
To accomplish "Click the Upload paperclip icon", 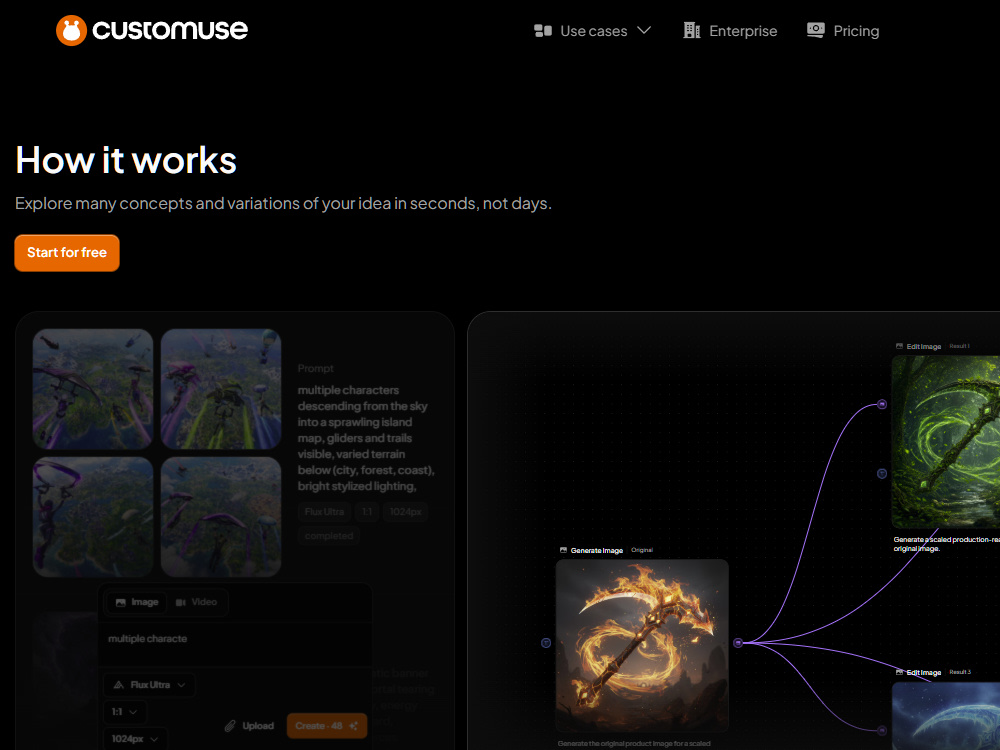I will 230,726.
